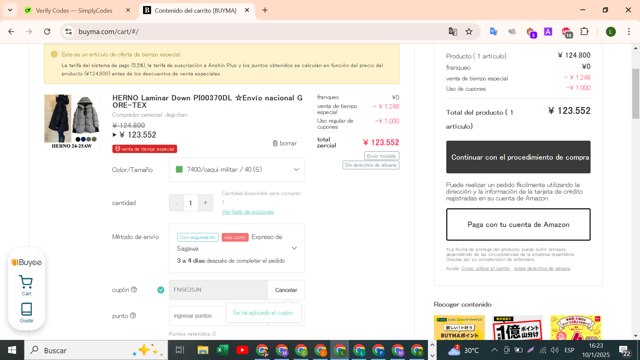The height and width of the screenshot is (360, 640).
Task: Click the ingresar puntos input field
Action: click(198, 316)
